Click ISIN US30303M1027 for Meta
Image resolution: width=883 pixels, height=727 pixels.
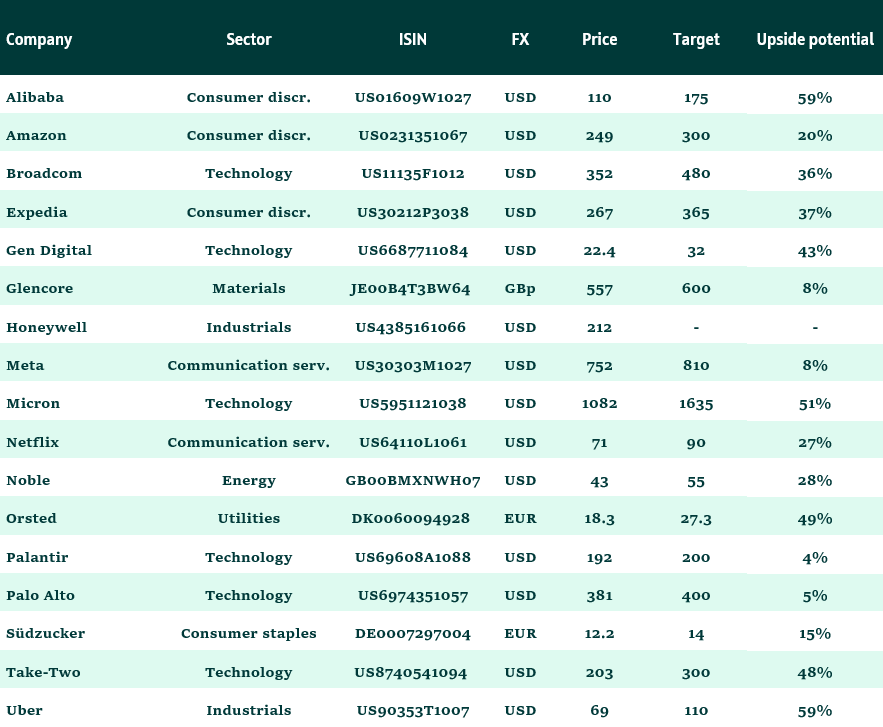point(413,365)
